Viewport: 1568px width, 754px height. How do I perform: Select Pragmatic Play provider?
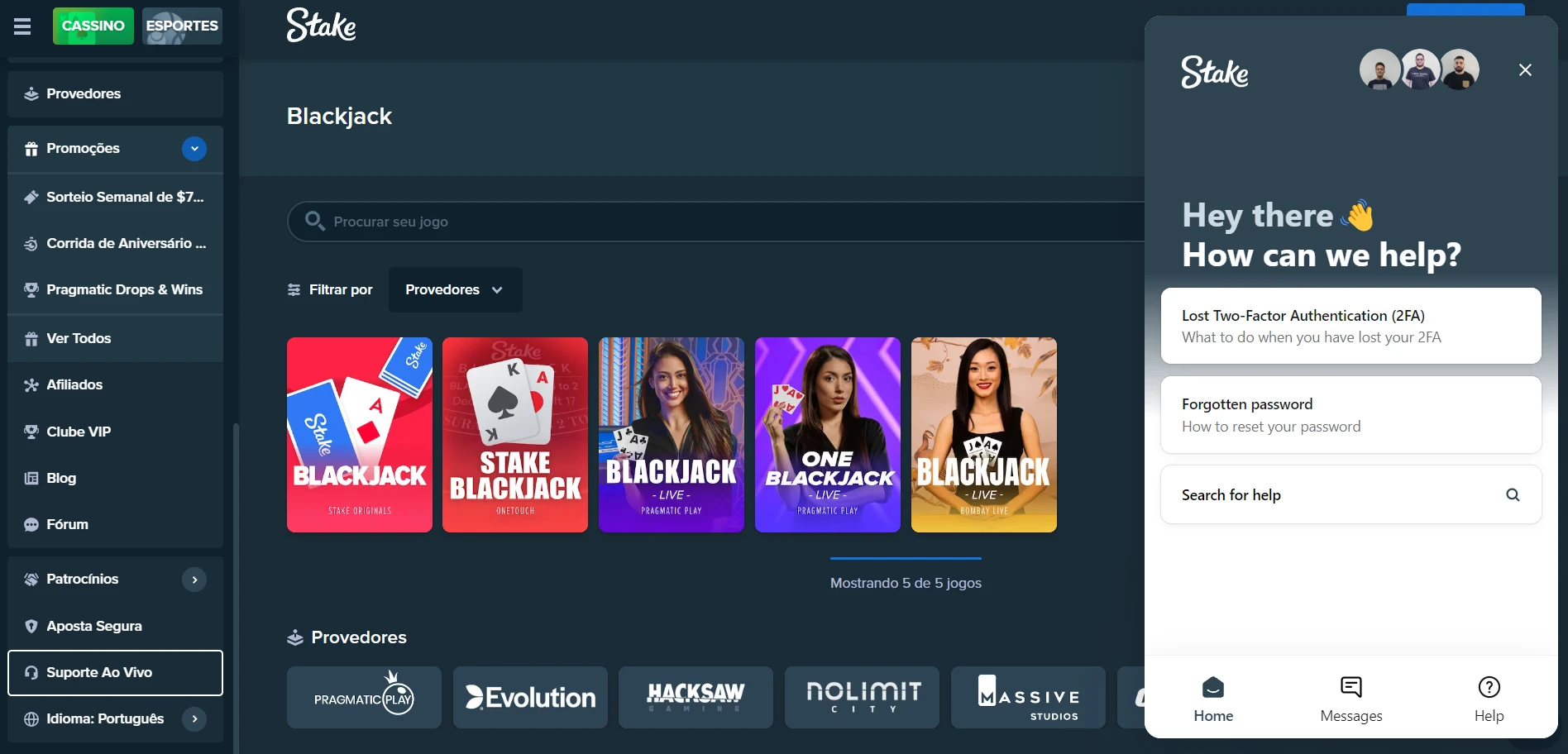tap(364, 698)
